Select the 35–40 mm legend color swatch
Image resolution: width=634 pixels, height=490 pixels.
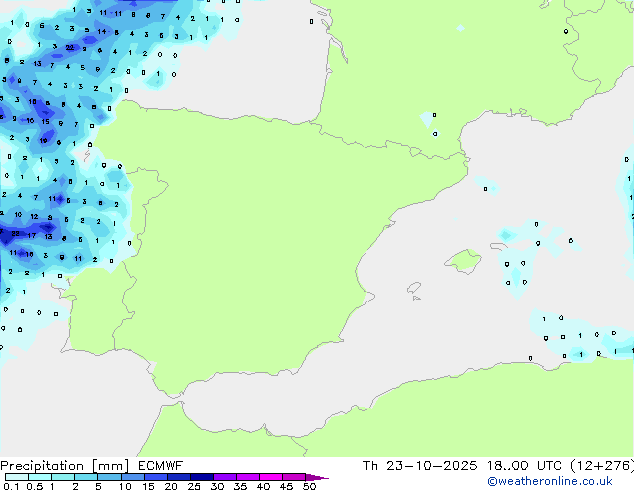pos(247,477)
